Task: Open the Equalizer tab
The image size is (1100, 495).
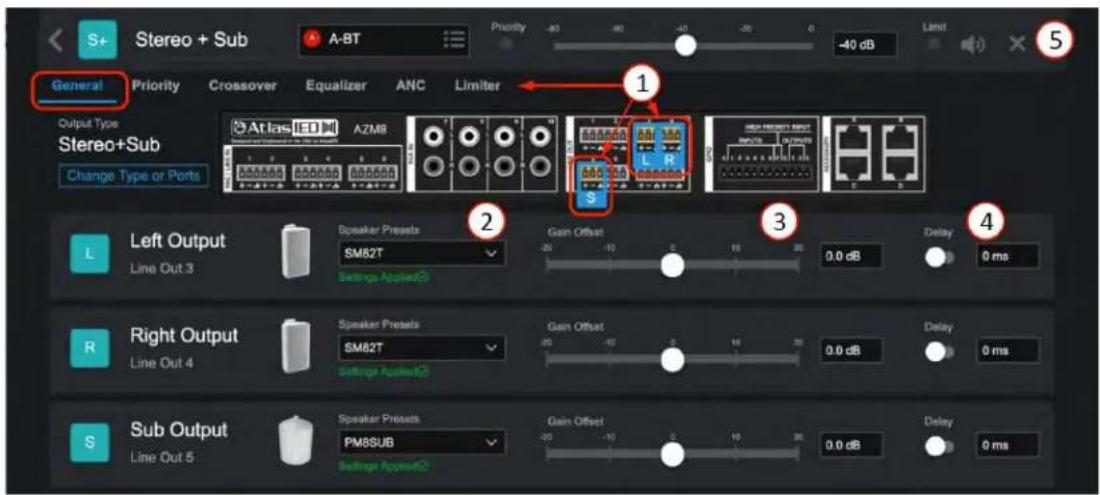Action: (x=336, y=86)
